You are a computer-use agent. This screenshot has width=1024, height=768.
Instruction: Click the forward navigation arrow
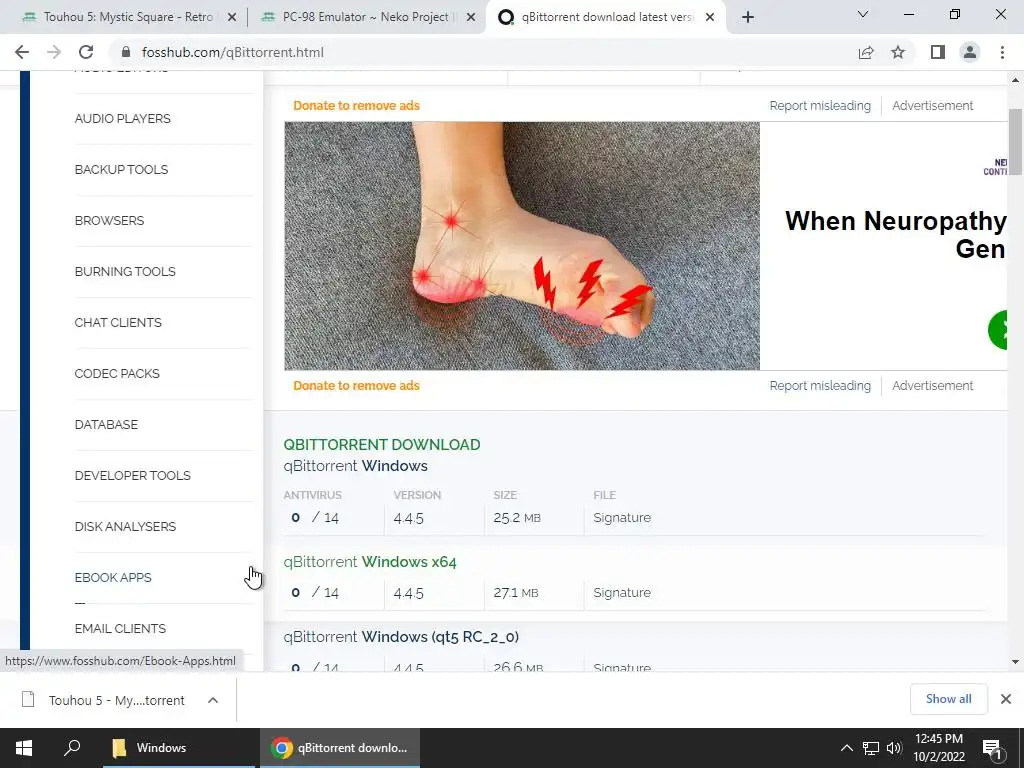point(54,52)
